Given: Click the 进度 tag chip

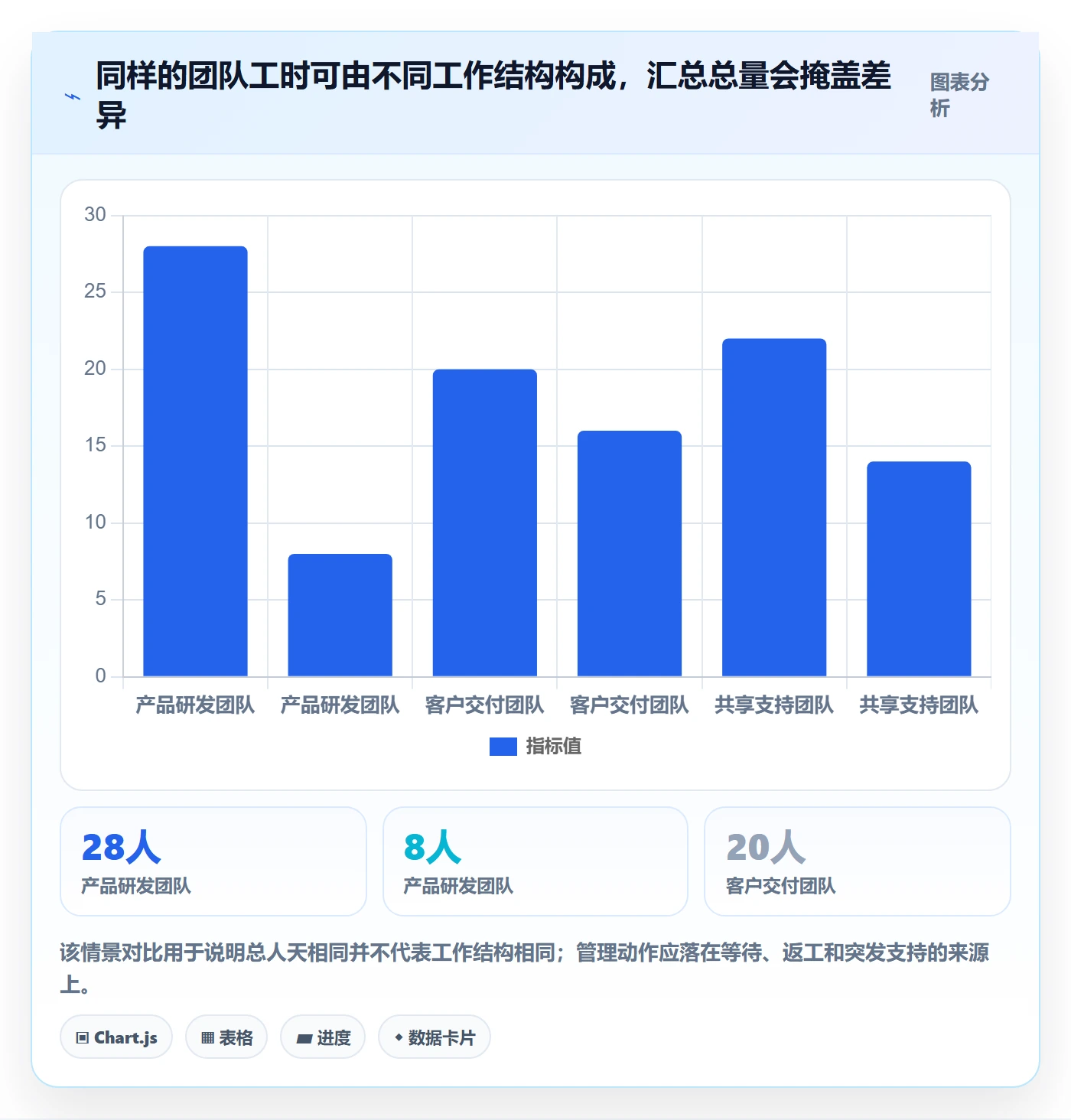Looking at the screenshot, I should coord(323,1037).
